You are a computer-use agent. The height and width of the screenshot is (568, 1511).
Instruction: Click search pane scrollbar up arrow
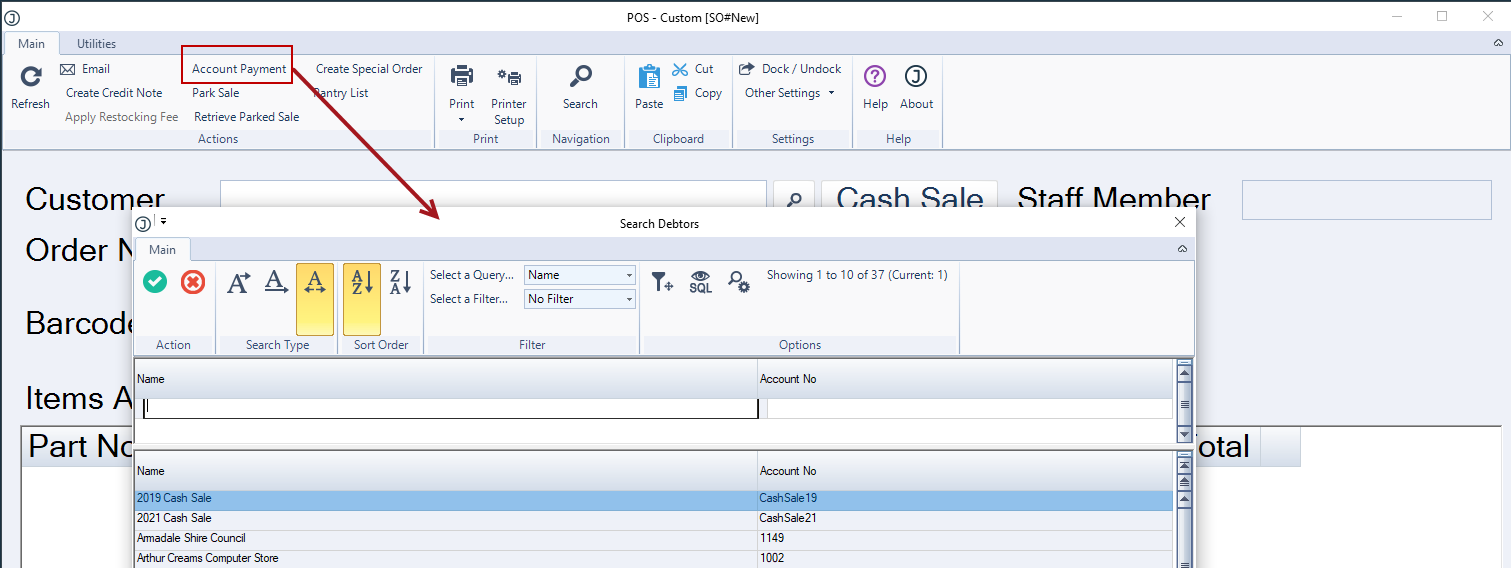[x=1185, y=372]
